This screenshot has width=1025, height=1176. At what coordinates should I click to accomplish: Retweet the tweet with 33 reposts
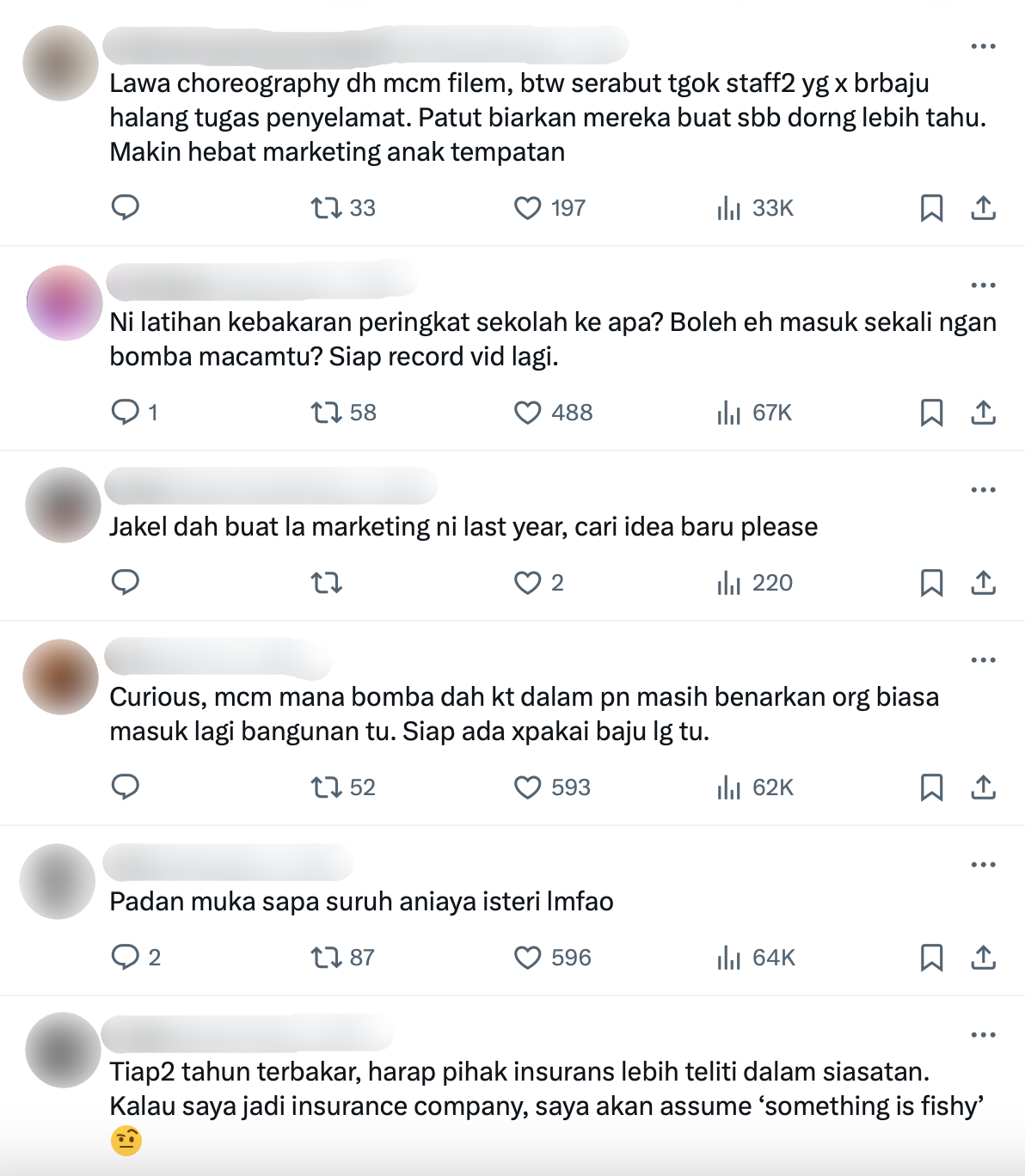point(343,208)
